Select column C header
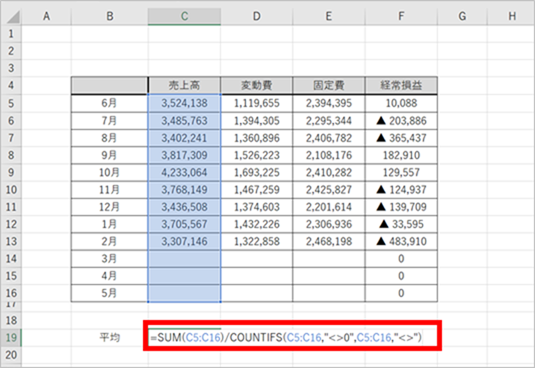The height and width of the screenshot is (368, 535). pyautogui.click(x=184, y=16)
